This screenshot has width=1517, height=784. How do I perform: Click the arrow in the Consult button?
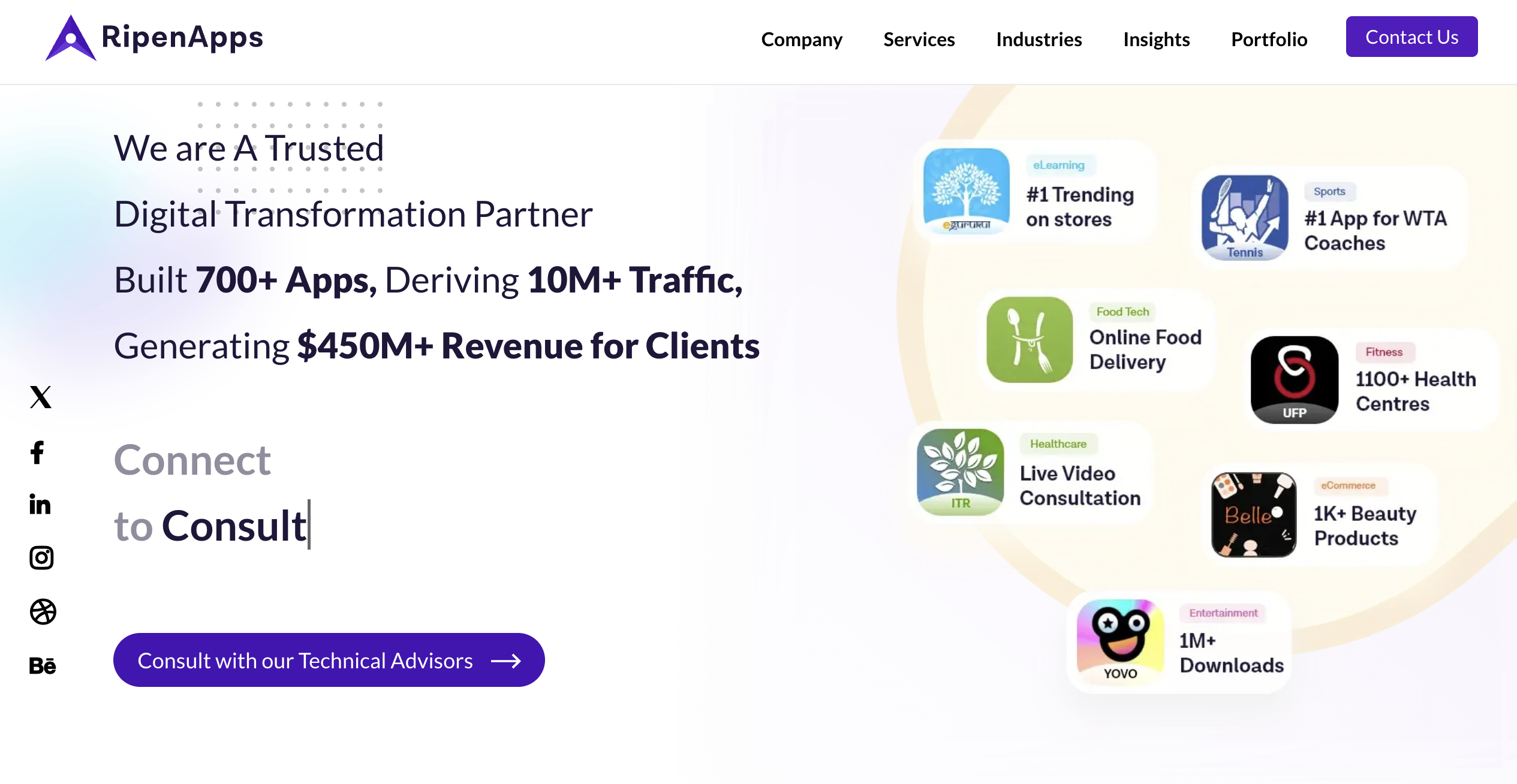506,661
